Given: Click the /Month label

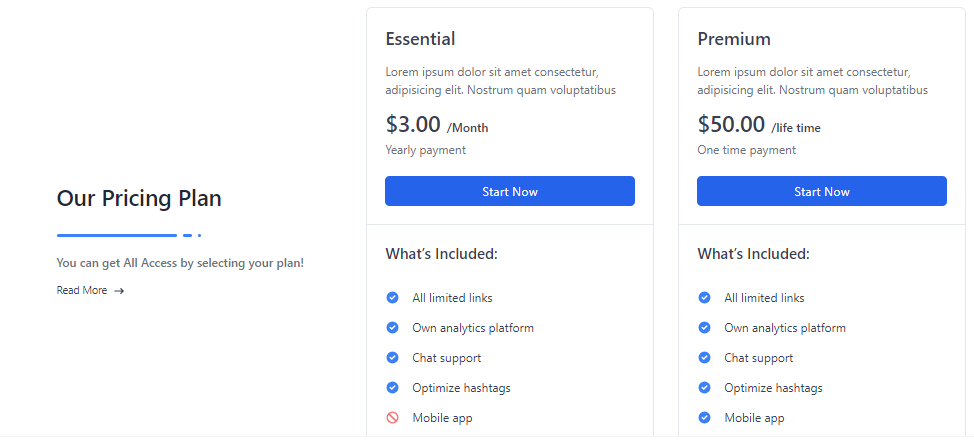Looking at the screenshot, I should [467, 128].
